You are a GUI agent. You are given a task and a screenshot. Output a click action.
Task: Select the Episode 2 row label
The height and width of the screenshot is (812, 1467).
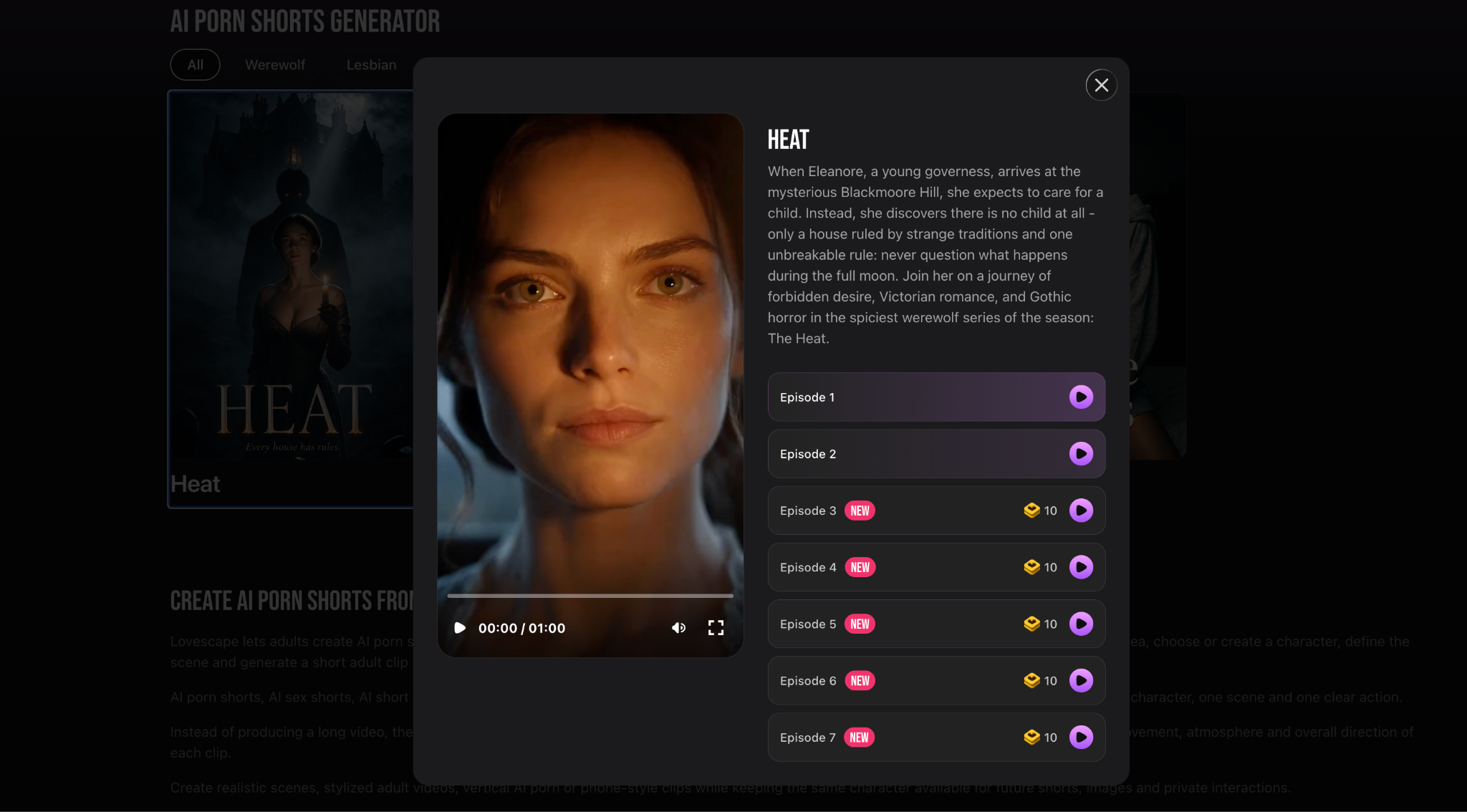coord(808,454)
